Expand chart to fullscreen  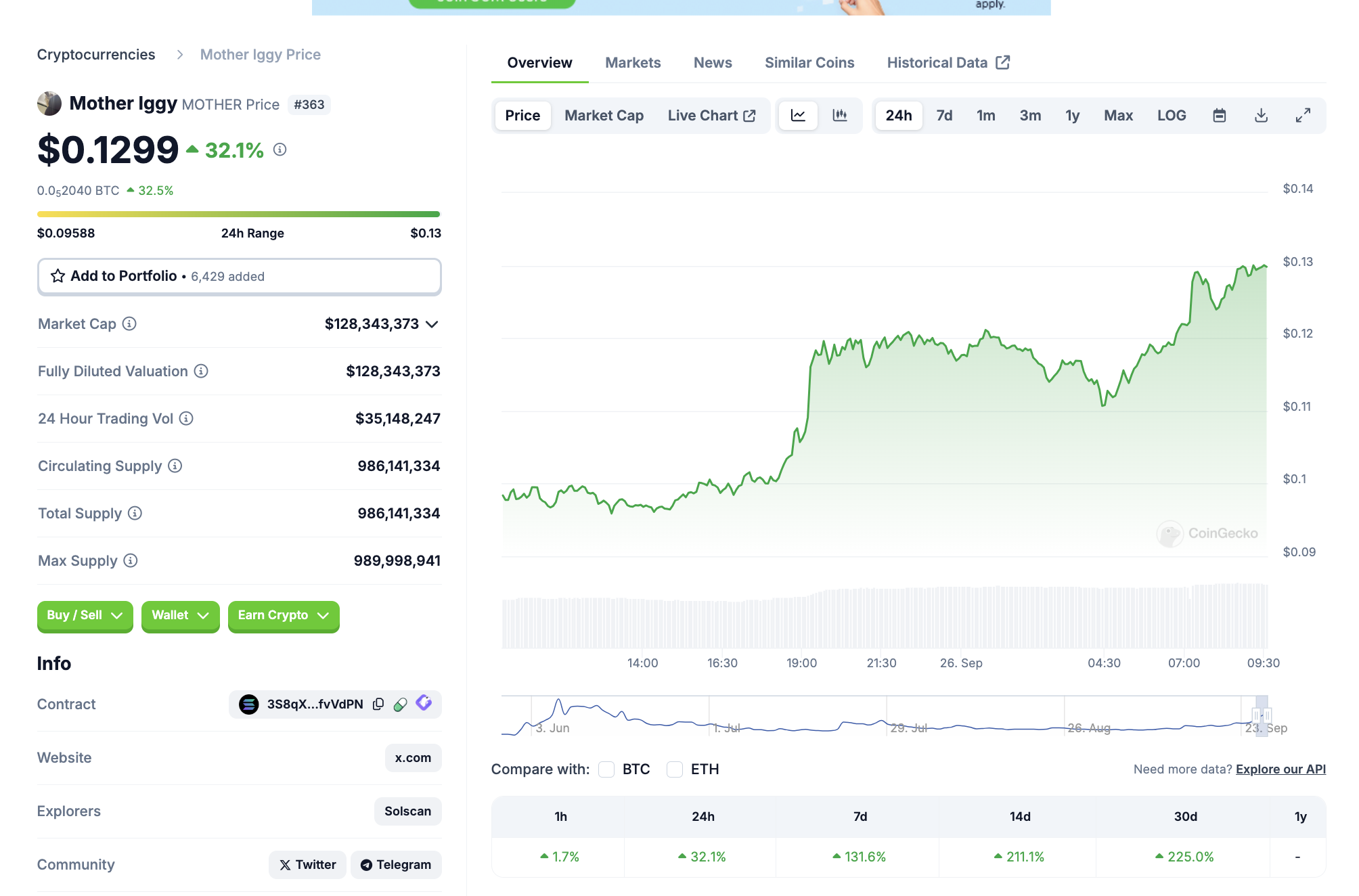[x=1303, y=116]
